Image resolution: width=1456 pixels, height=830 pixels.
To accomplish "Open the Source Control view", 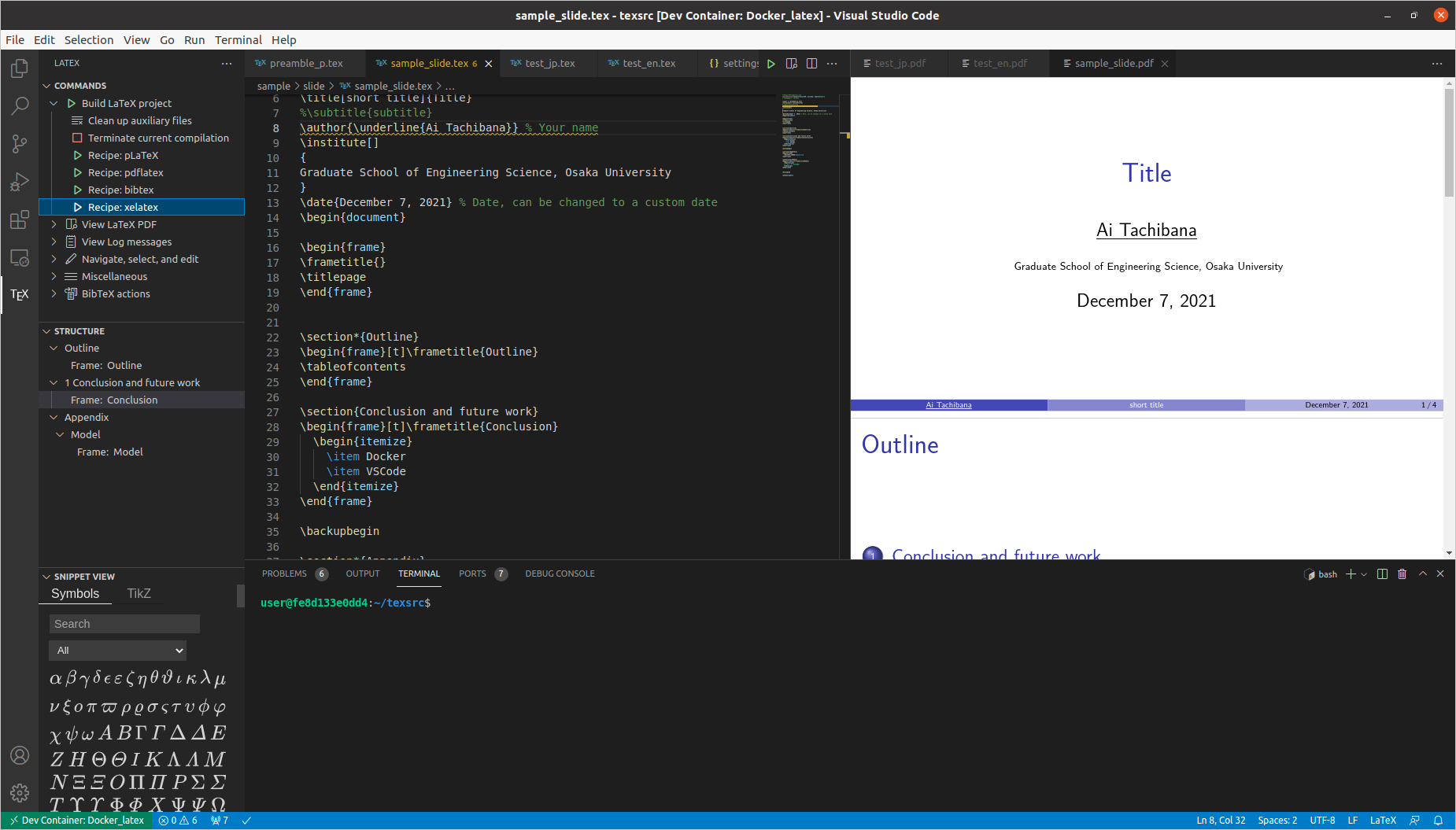I will (x=20, y=143).
